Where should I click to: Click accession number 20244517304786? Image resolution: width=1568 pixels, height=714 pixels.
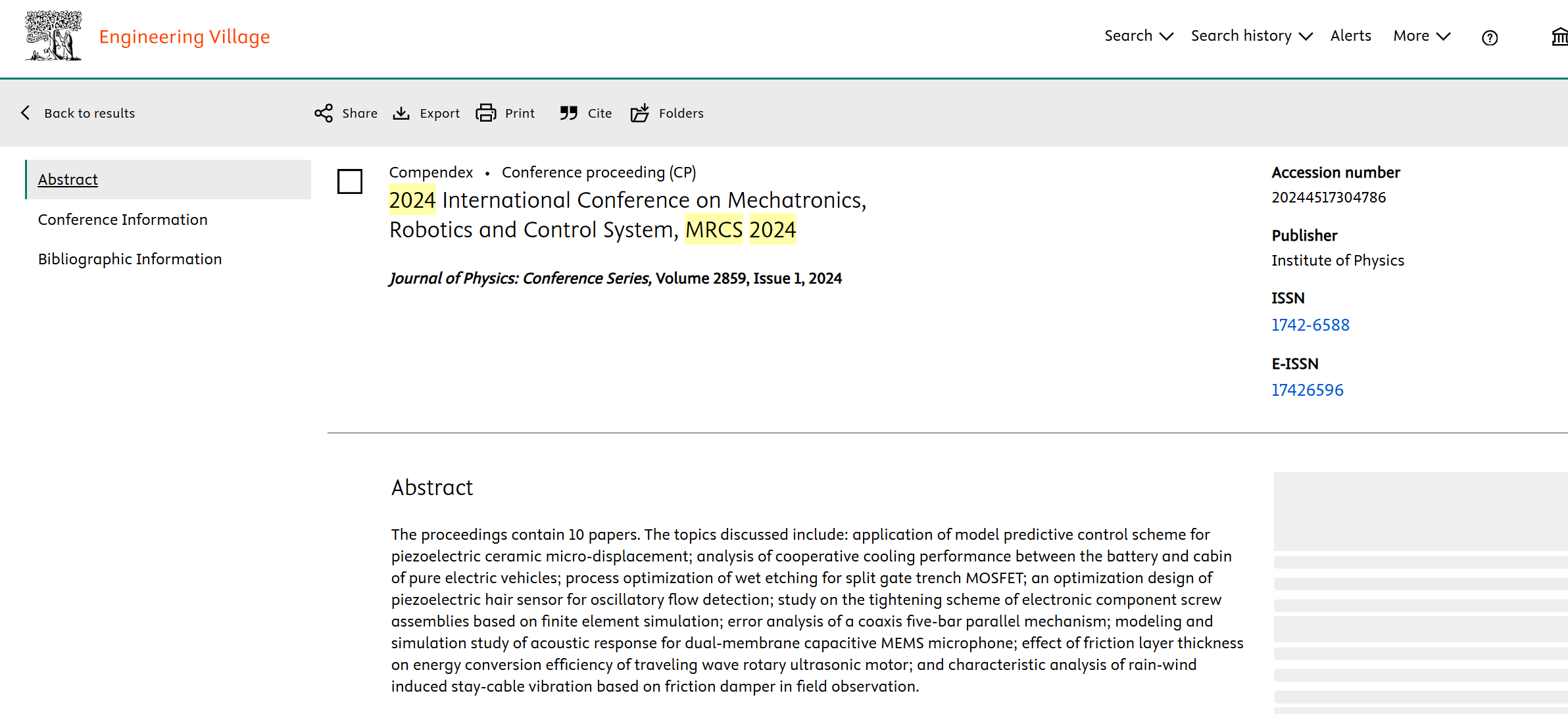1329,197
